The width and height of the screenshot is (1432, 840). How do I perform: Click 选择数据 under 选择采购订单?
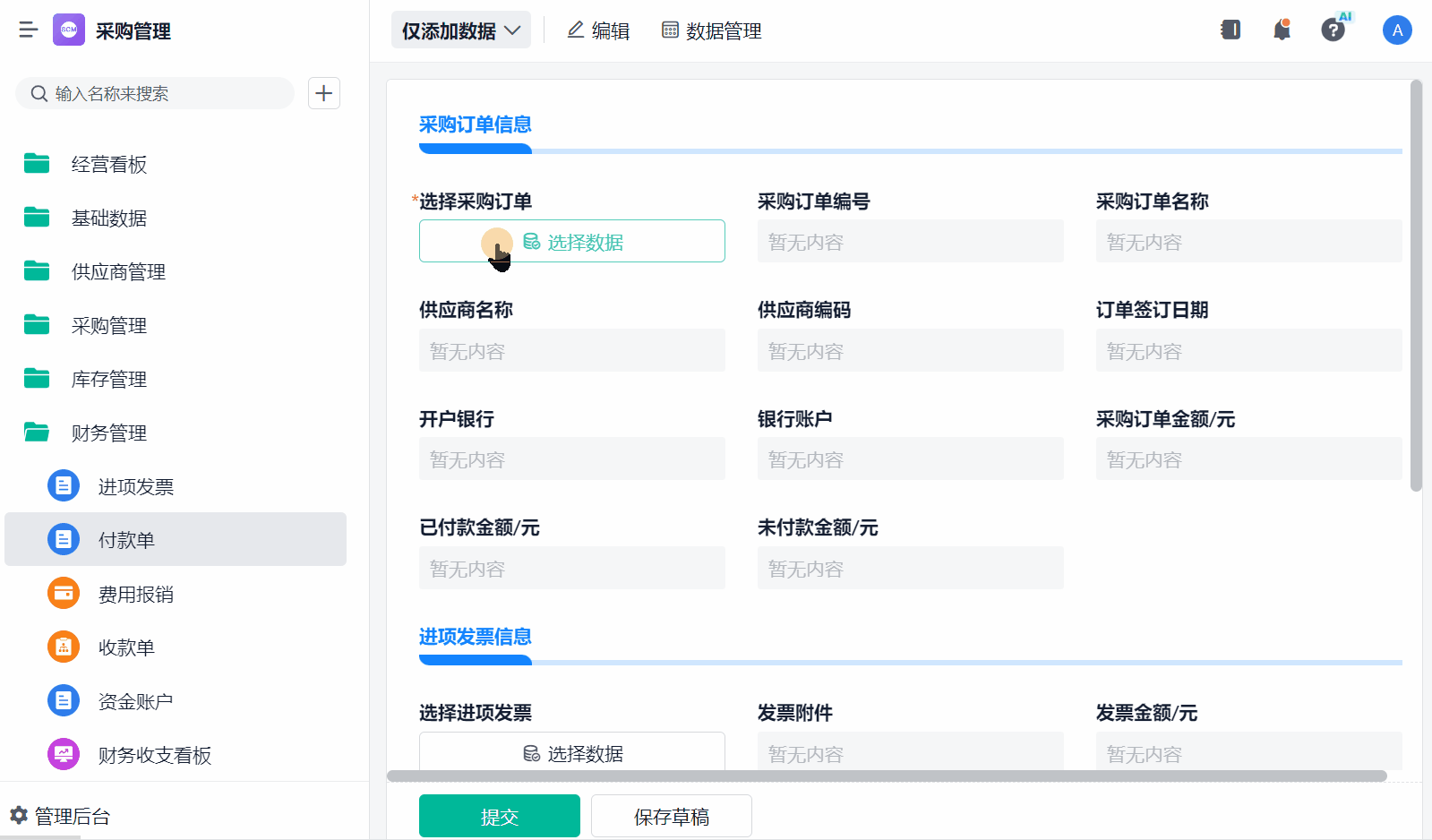click(572, 241)
